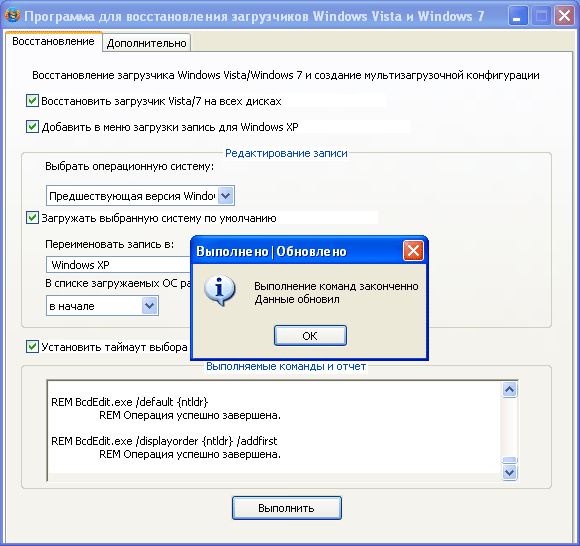Minimize the main program window

click(x=517, y=16)
